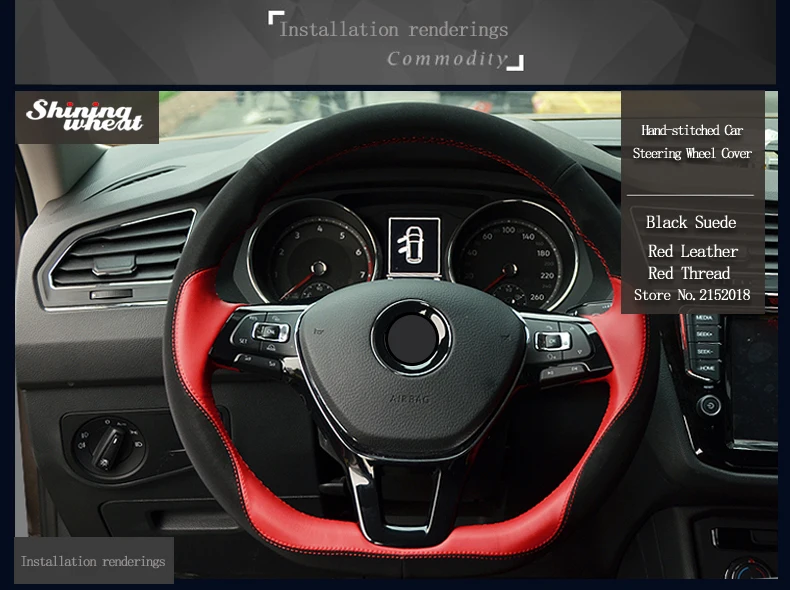Image resolution: width=790 pixels, height=590 pixels.
Task: Click the "Black Suede" text
Action: point(691,222)
